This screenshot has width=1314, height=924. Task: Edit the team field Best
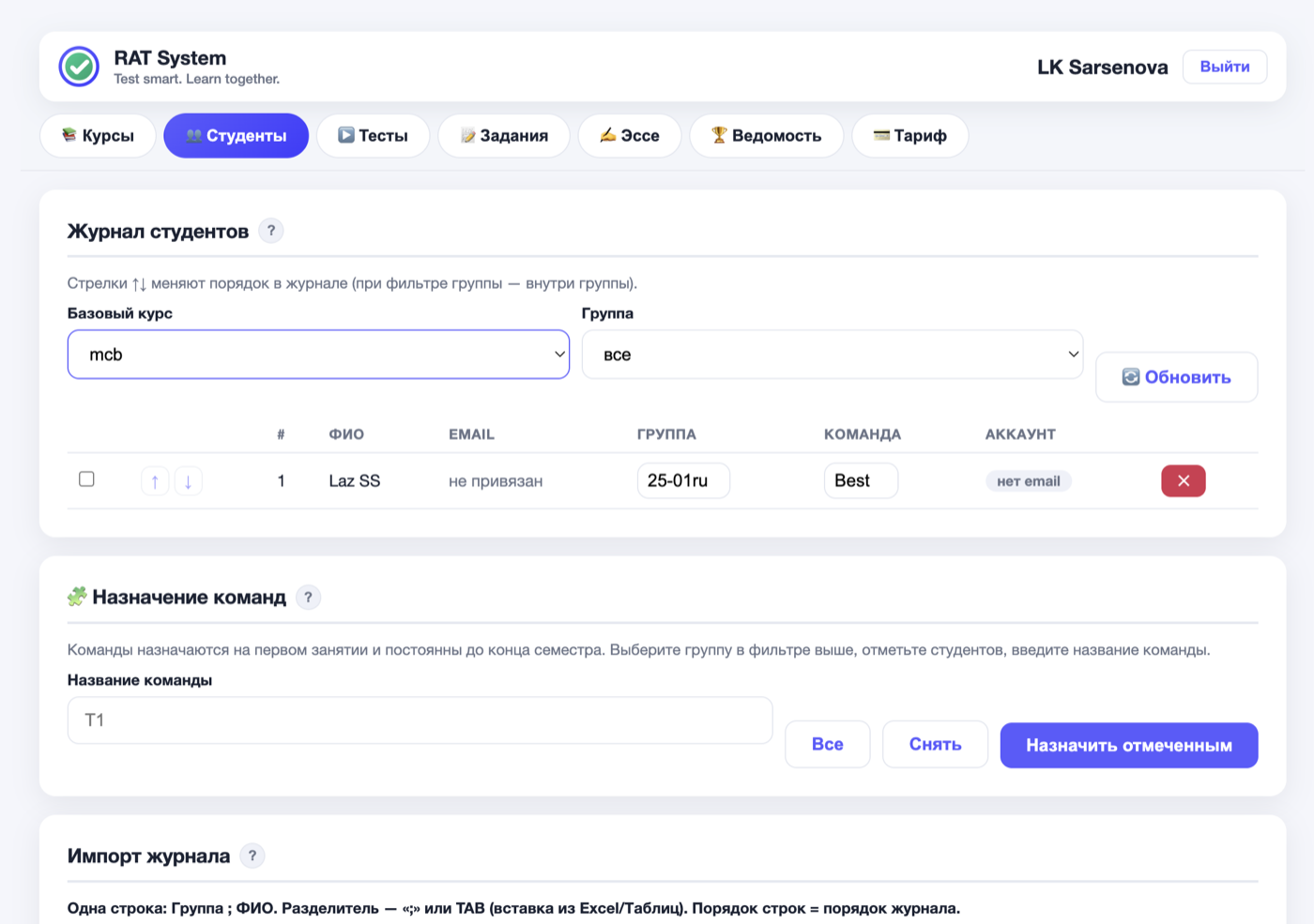[x=861, y=480]
